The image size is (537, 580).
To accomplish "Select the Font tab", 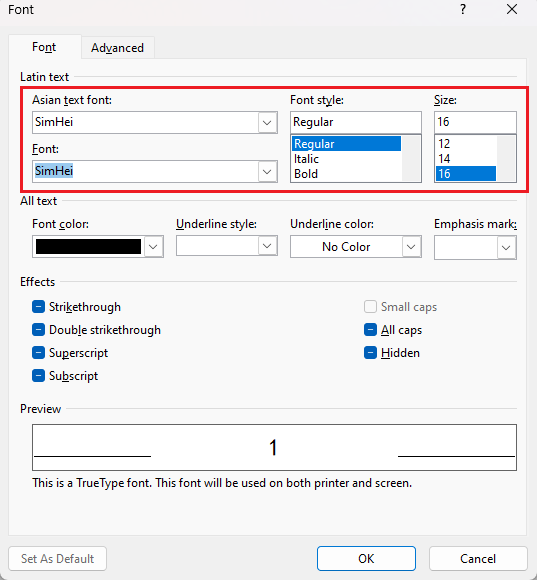I will [x=44, y=47].
